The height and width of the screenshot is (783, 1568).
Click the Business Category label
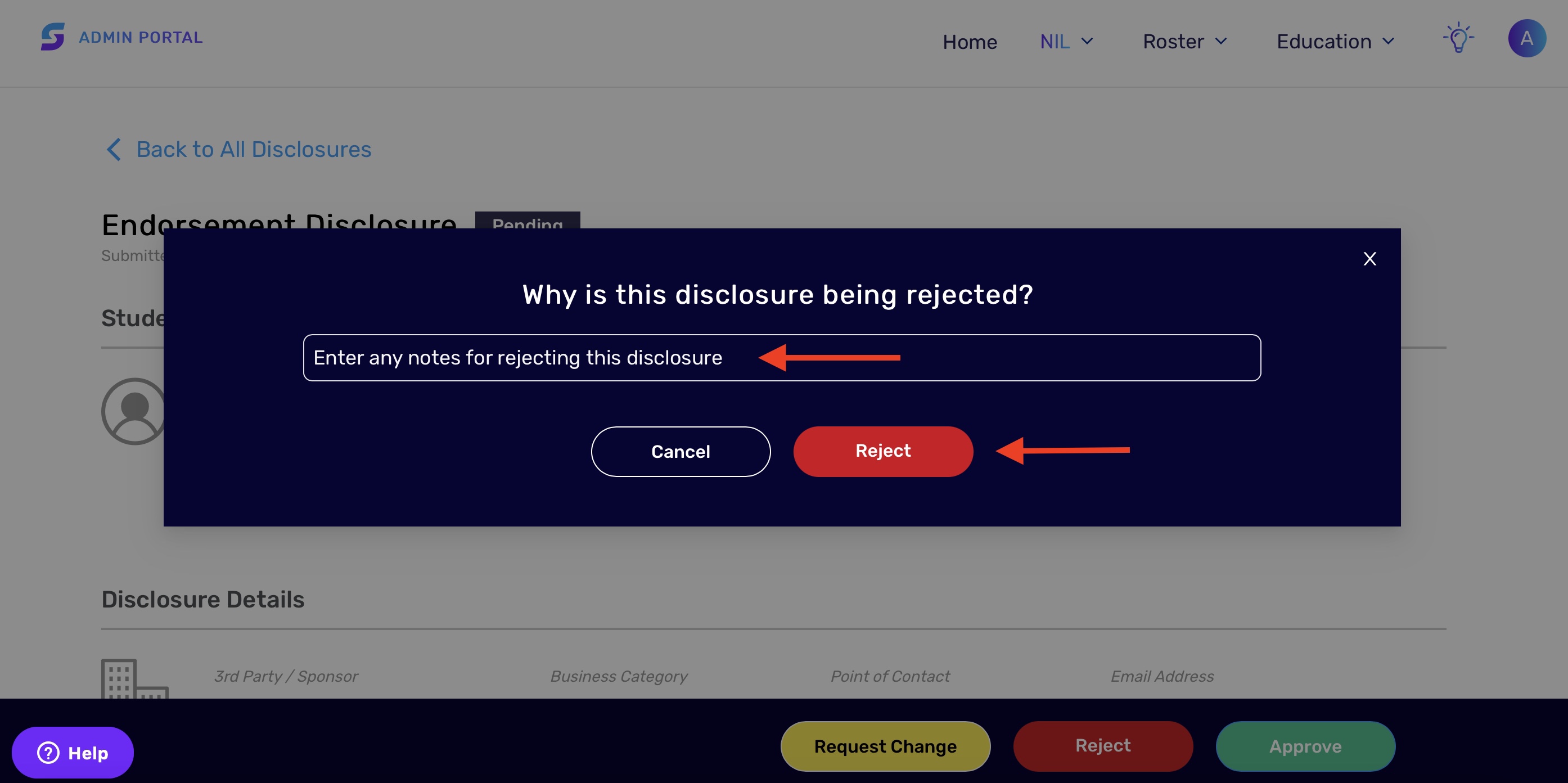[x=619, y=677]
